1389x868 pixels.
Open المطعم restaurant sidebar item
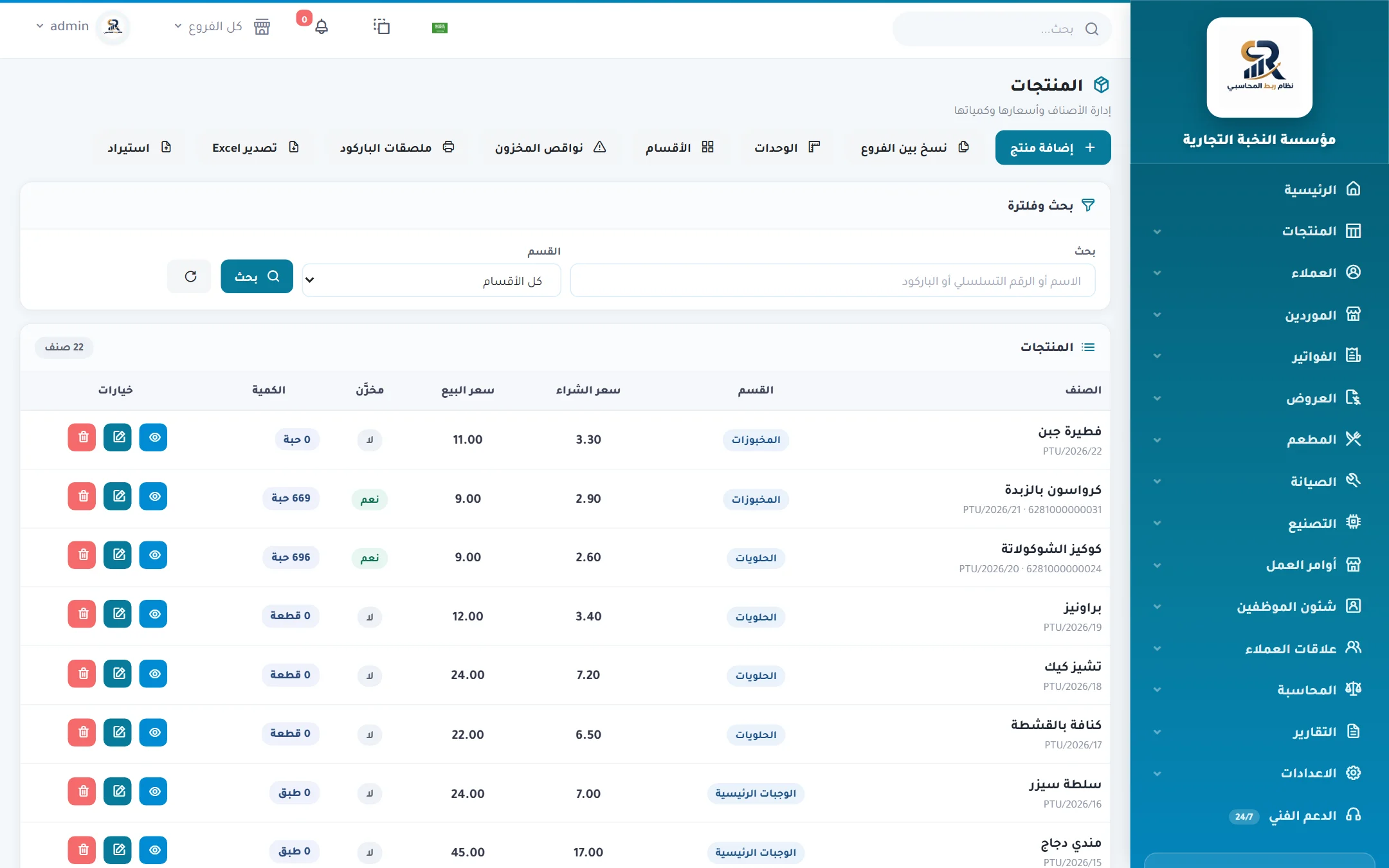coord(1259,440)
